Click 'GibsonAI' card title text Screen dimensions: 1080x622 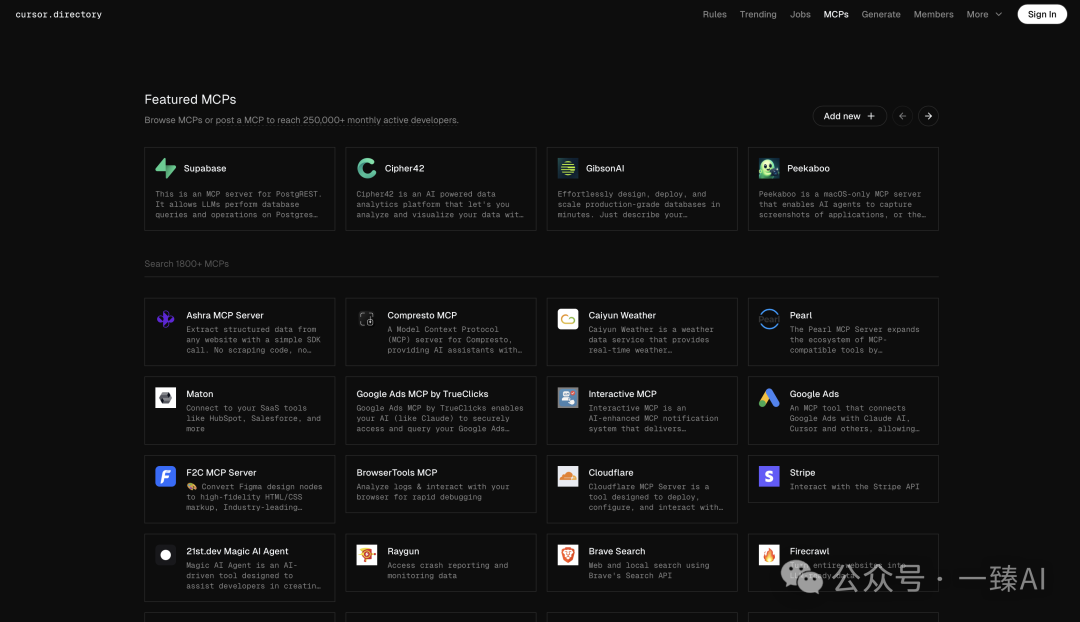point(605,168)
